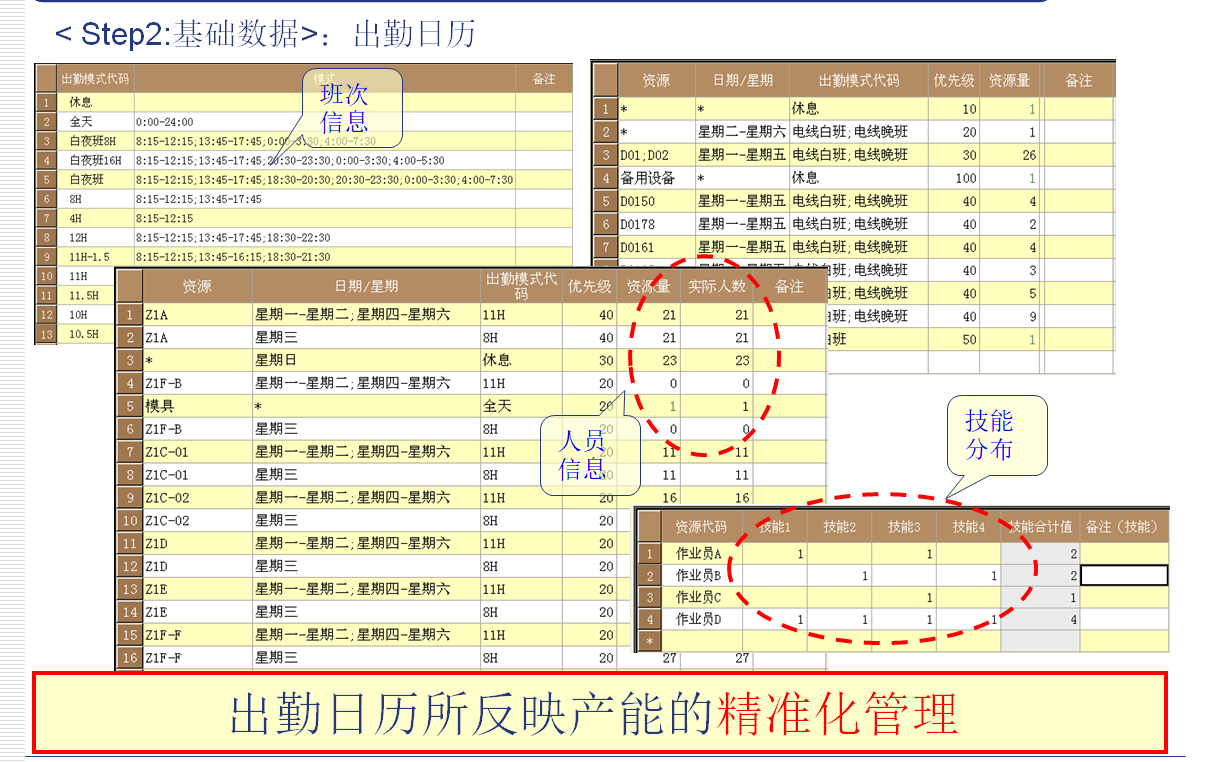Click the 班次信息 callout bubble
Screen dimensions: 1216x762
coord(345,108)
